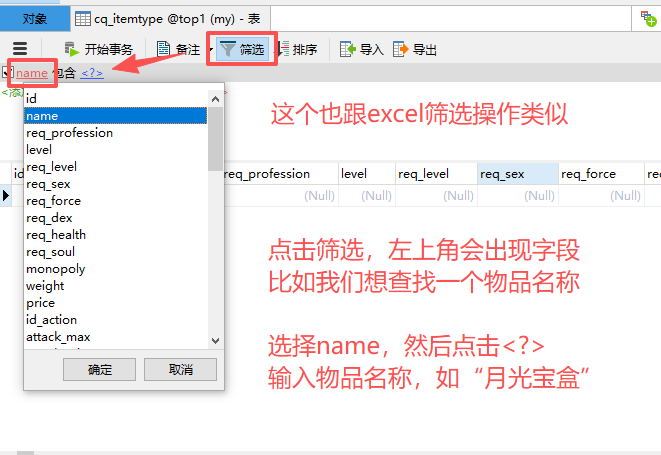Open the 备注 dropdown arrow

[211, 49]
